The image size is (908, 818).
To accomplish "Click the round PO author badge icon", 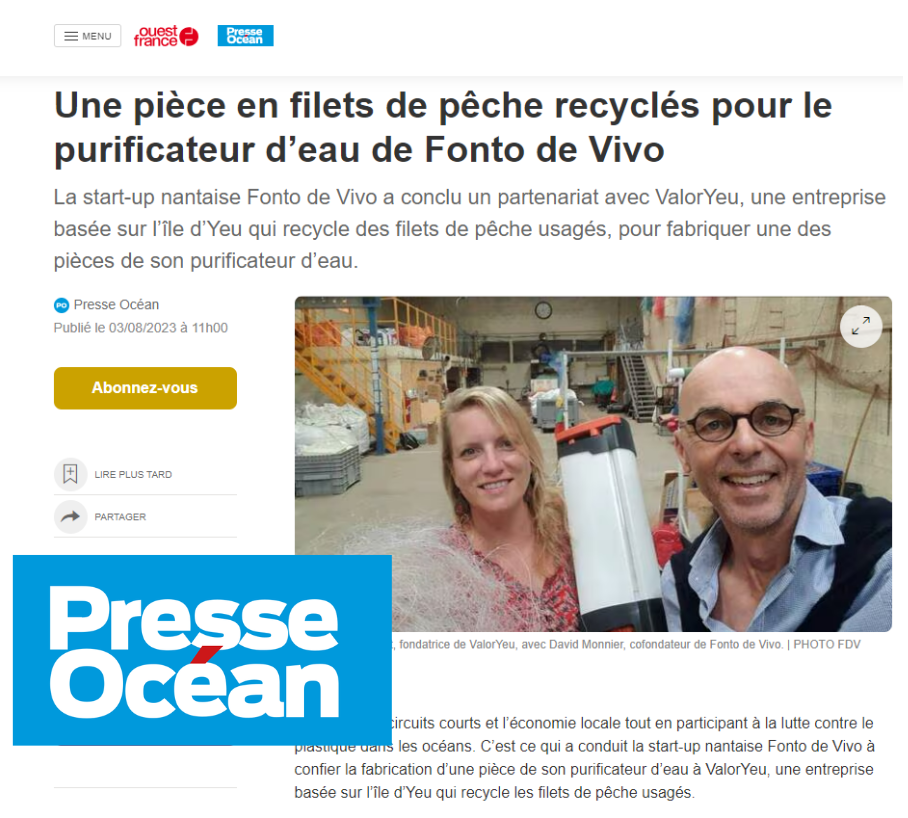I will coord(61,305).
